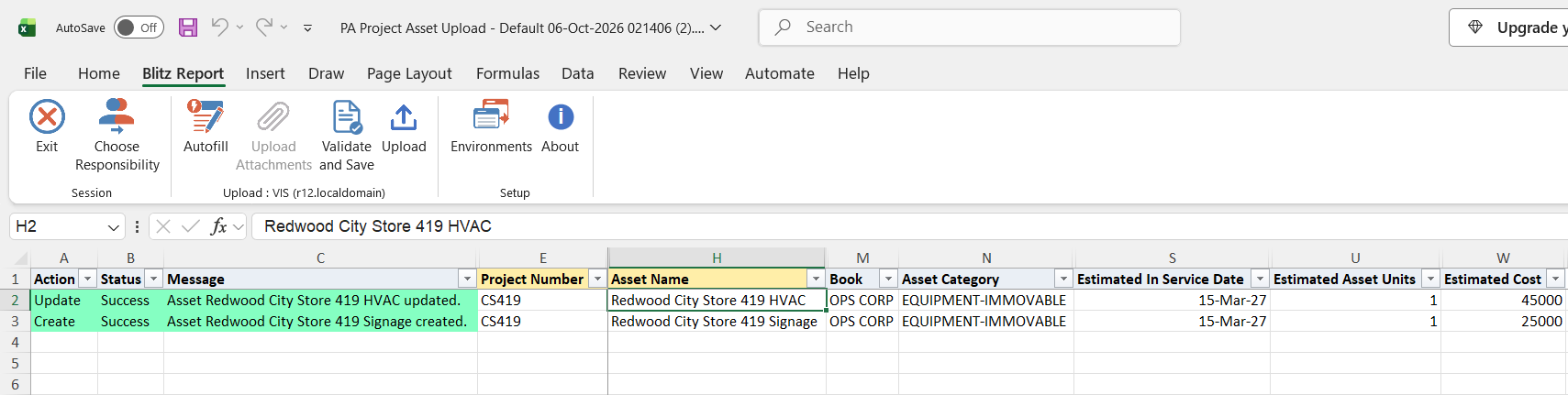Select row 3 header

(15, 322)
